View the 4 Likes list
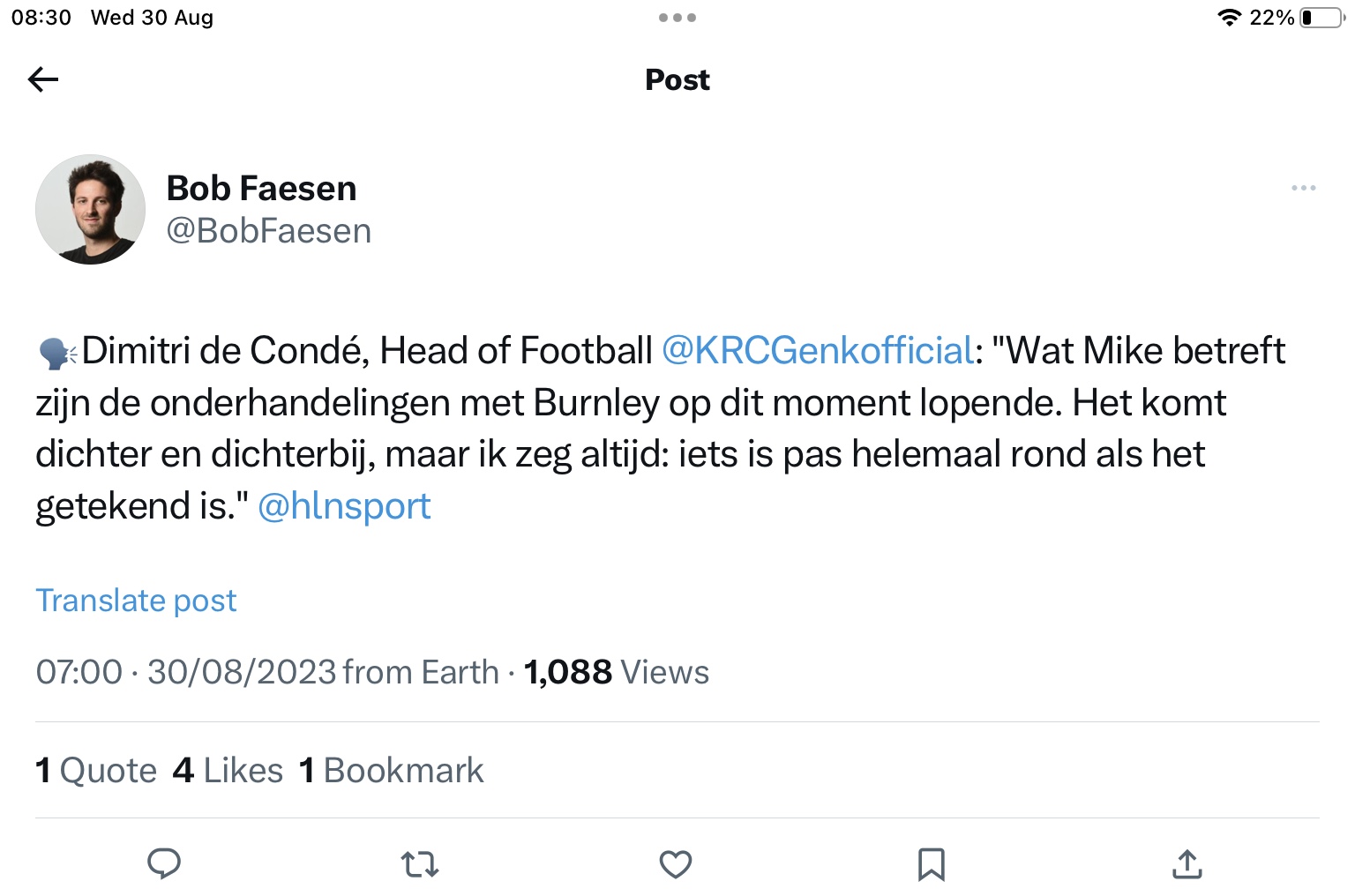This screenshot has width=1355, height=896. [x=228, y=770]
